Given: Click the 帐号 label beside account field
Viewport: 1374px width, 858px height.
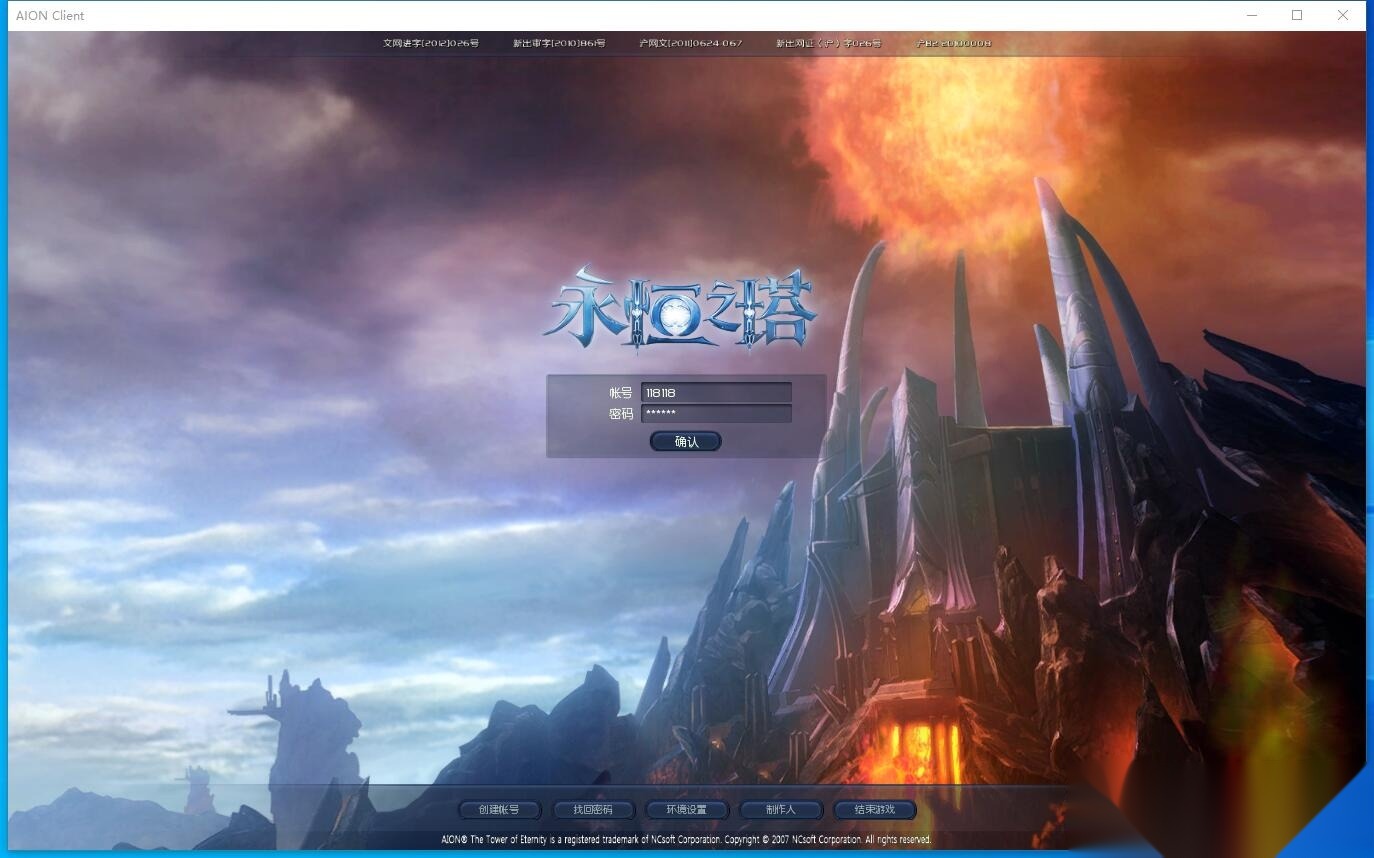Looking at the screenshot, I should 621,393.
